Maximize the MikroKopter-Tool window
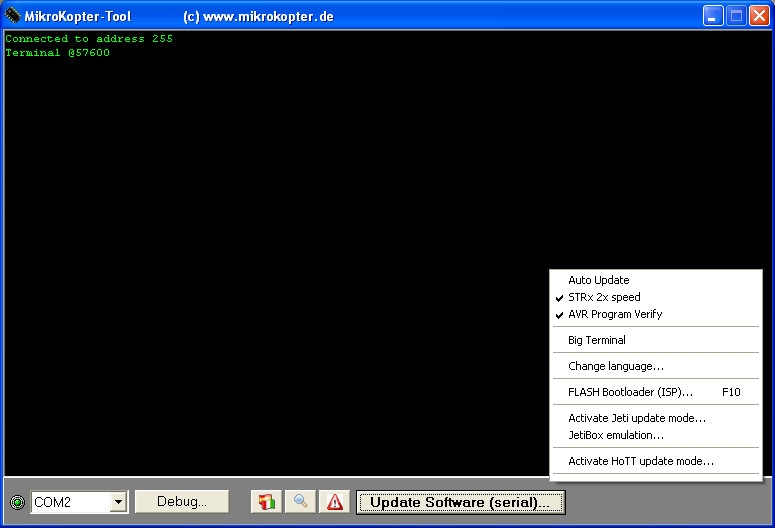Image resolution: width=775 pixels, height=528 pixels. click(x=735, y=16)
